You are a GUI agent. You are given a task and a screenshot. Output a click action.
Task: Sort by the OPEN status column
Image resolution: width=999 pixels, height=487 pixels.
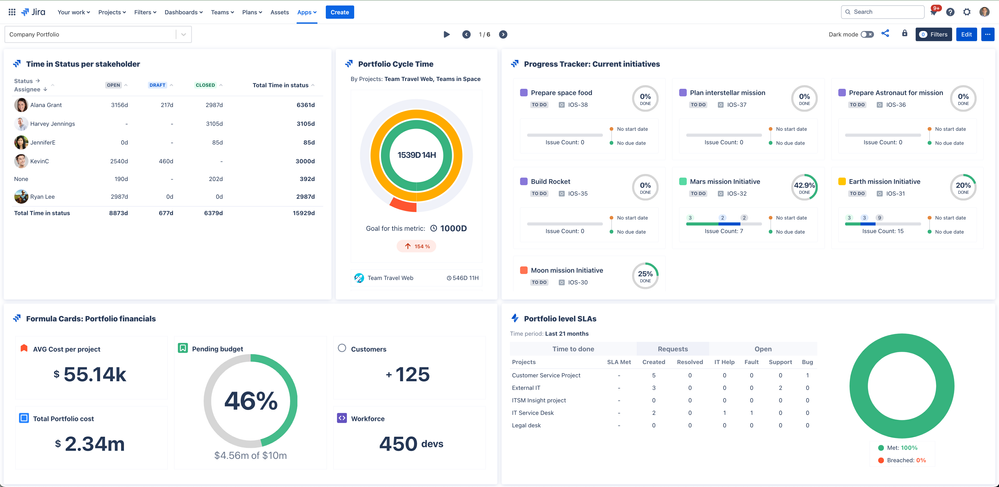114,85
